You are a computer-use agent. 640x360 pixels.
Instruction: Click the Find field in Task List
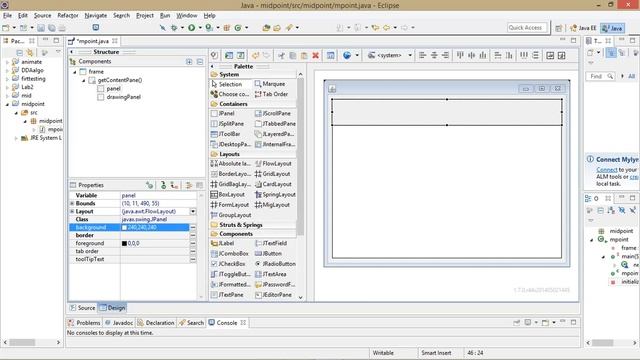coord(600,76)
